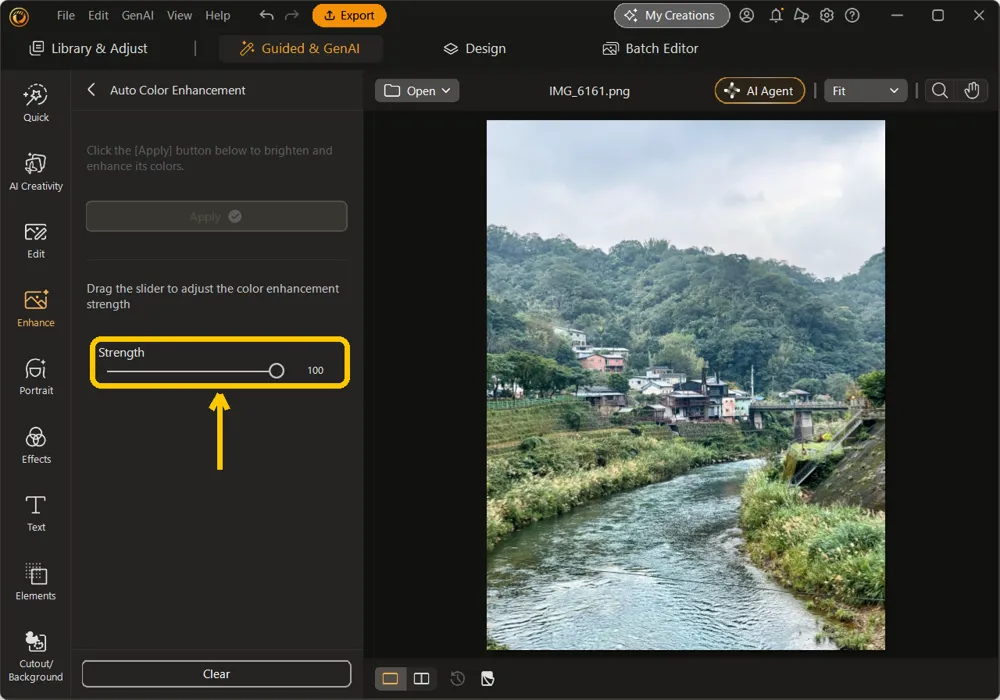The height and width of the screenshot is (700, 1000).
Task: Click the Export button
Action: (349, 15)
